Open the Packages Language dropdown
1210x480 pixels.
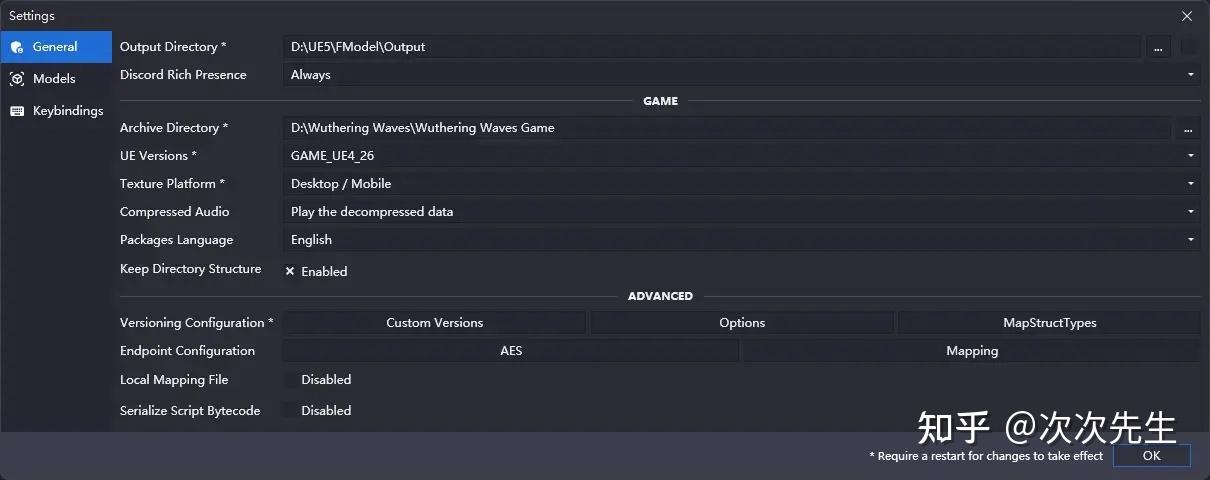point(740,240)
